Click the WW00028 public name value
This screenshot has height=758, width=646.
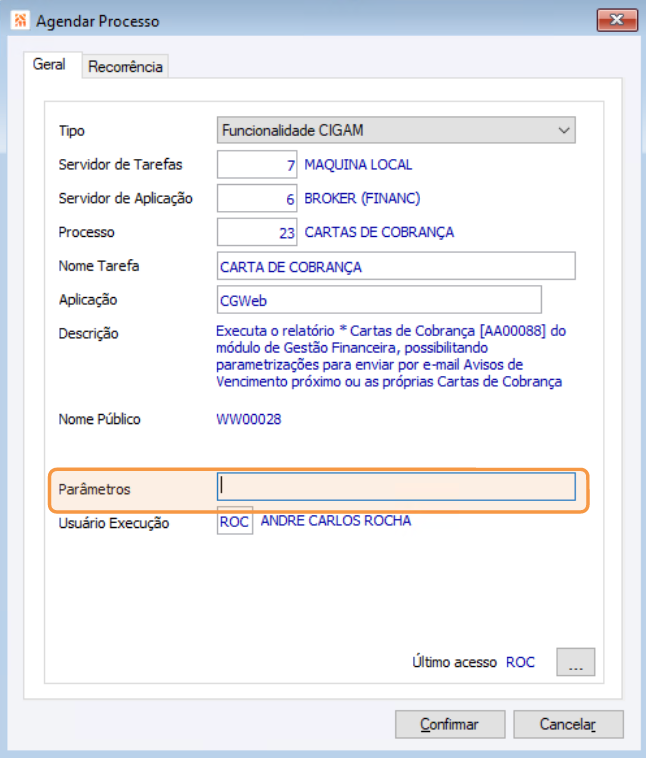pos(249,419)
